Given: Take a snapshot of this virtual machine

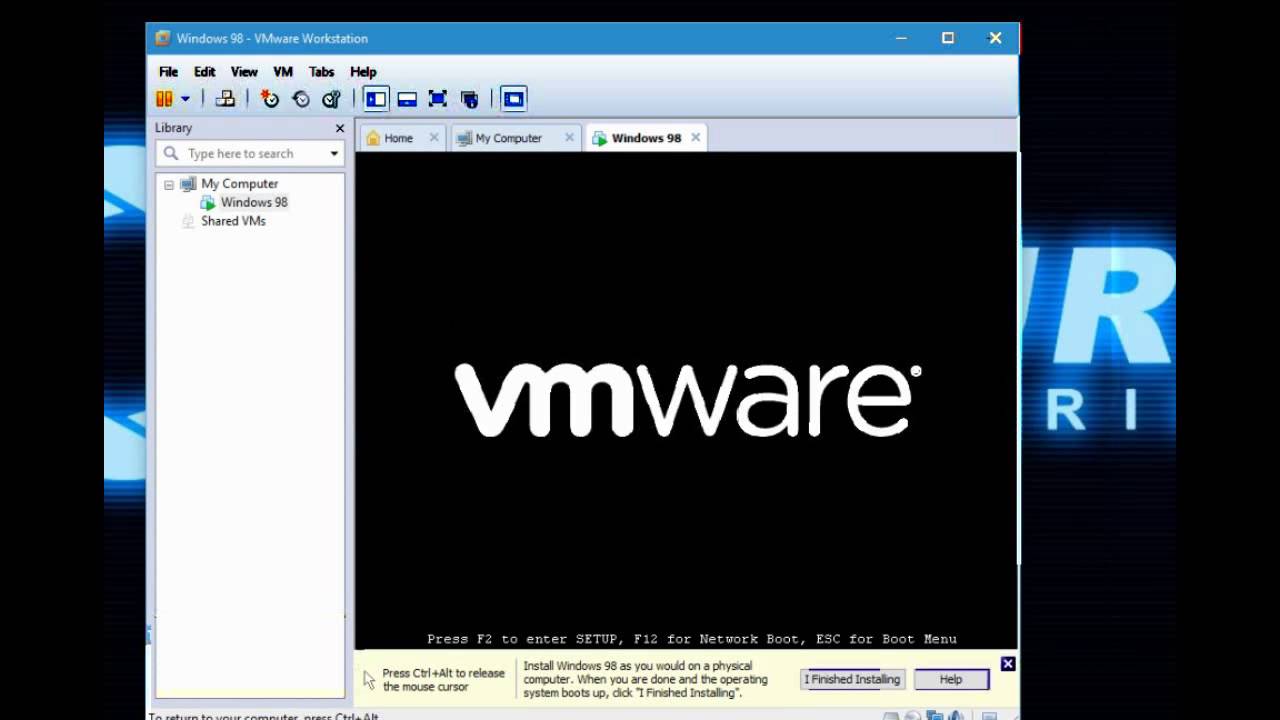Looking at the screenshot, I should [x=269, y=98].
